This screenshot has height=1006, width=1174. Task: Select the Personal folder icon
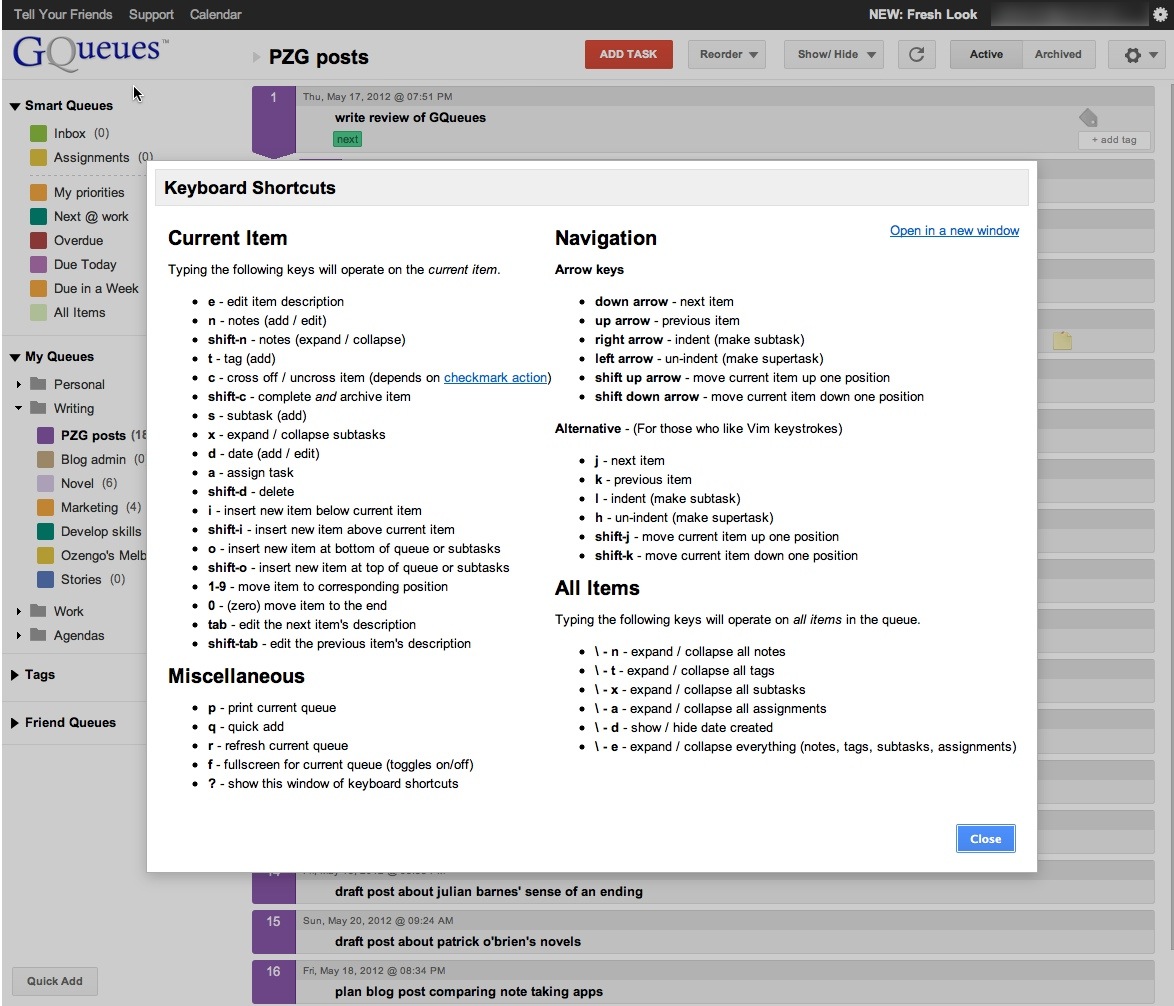point(39,384)
